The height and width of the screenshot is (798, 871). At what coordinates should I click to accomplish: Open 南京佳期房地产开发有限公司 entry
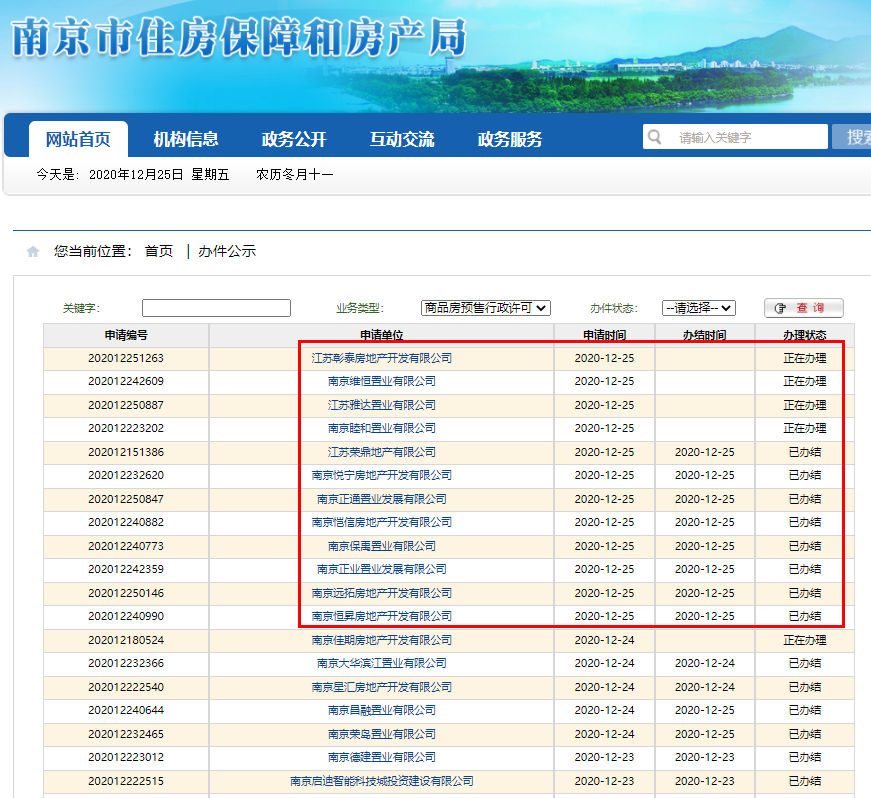(382, 640)
